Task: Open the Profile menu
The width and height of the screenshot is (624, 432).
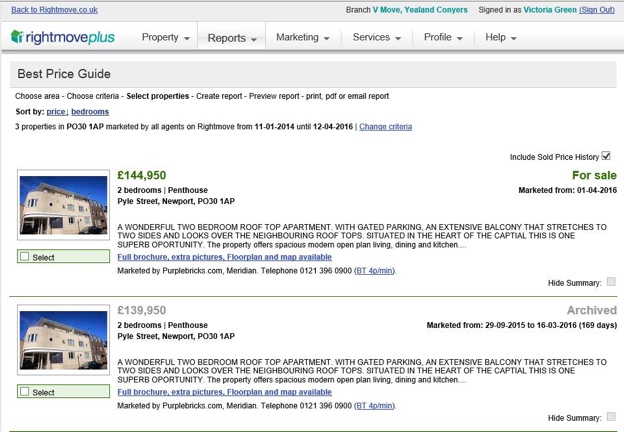Action: pyautogui.click(x=443, y=38)
